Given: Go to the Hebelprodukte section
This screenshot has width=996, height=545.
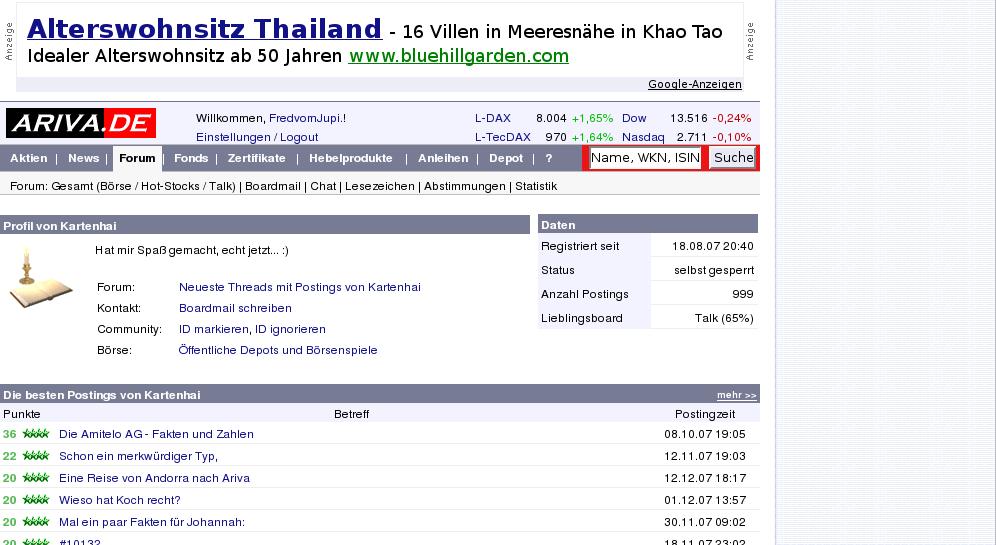Looking at the screenshot, I should 351,158.
